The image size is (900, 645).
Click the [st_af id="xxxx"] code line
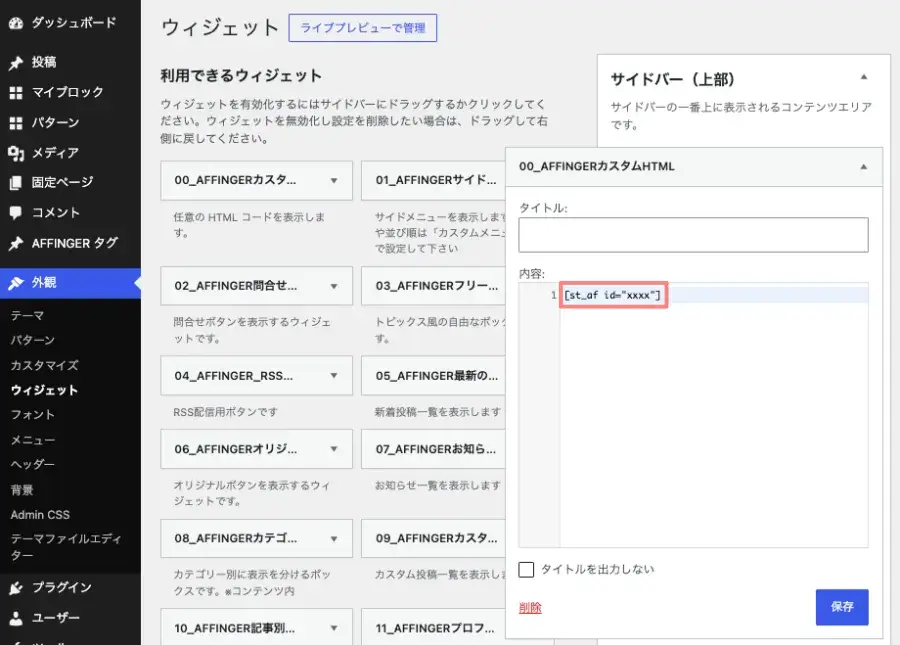coord(612,295)
